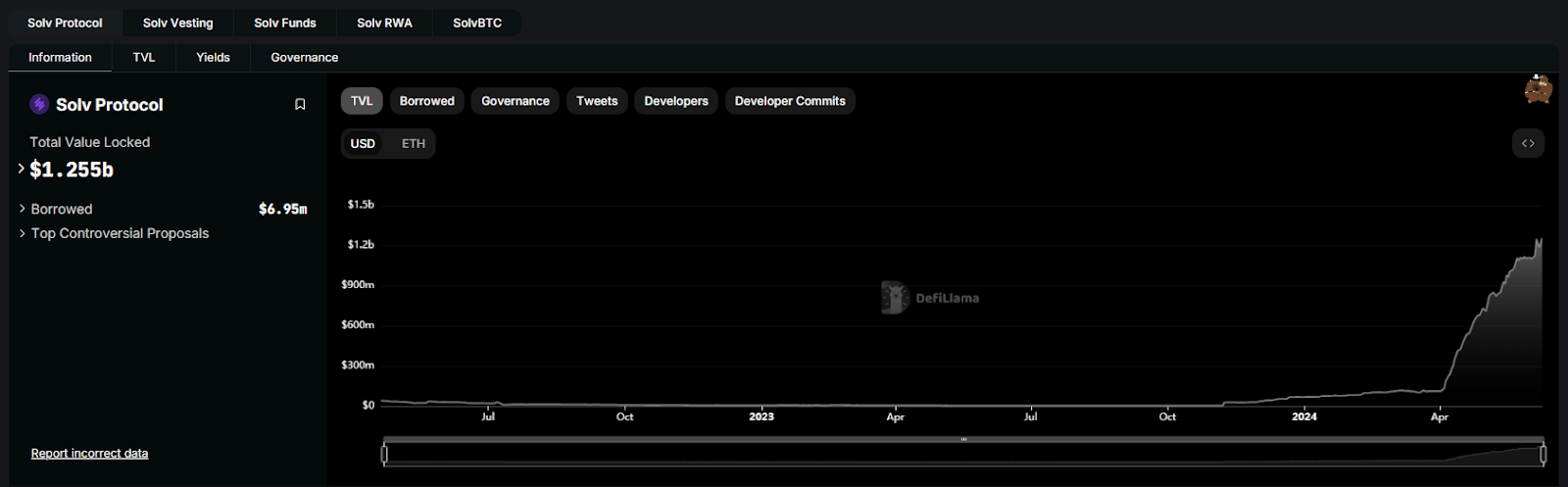Click the $600m y-axis label
1568x487 pixels.
pos(358,325)
